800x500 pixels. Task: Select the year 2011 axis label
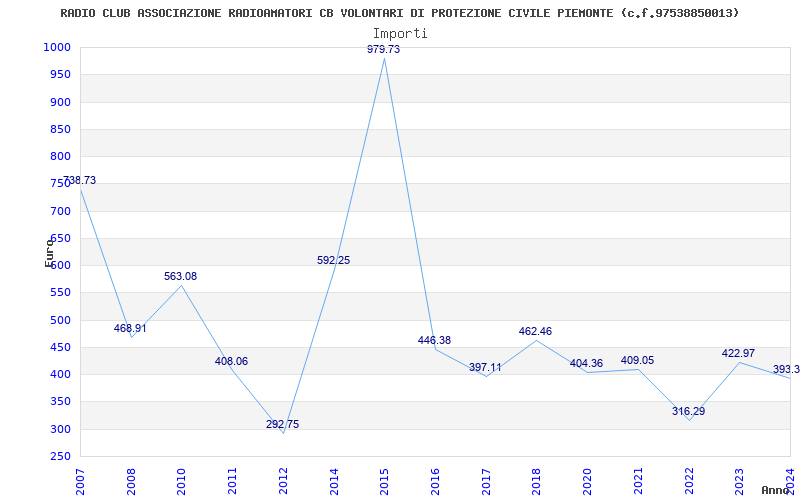coord(233,481)
